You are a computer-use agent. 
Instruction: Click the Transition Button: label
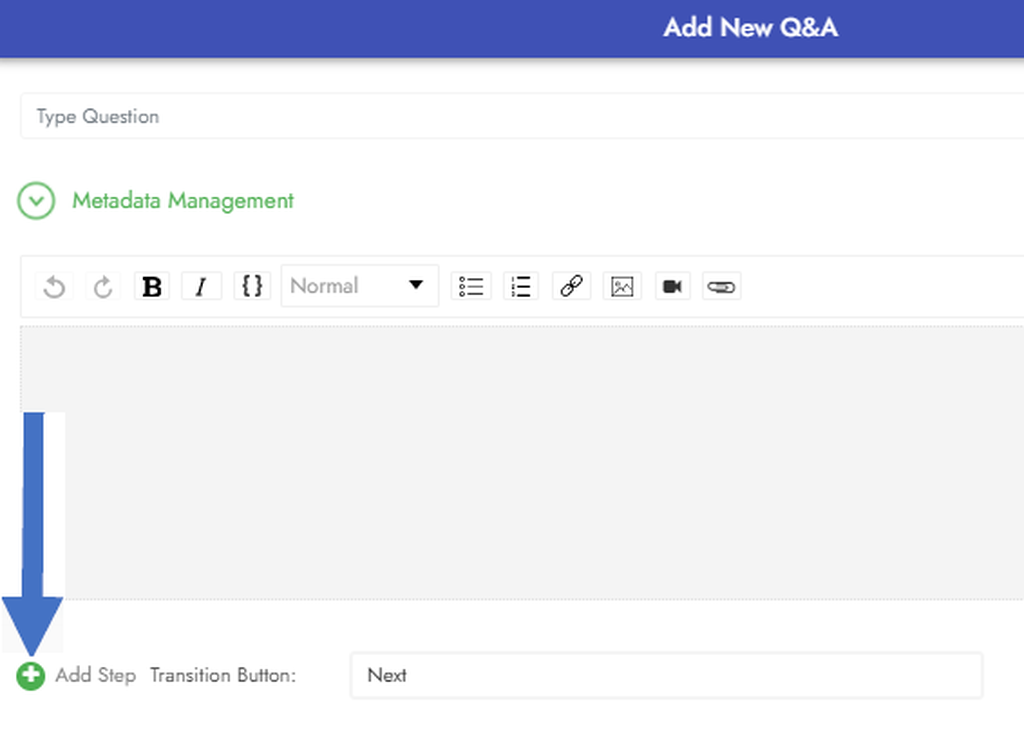click(x=223, y=675)
